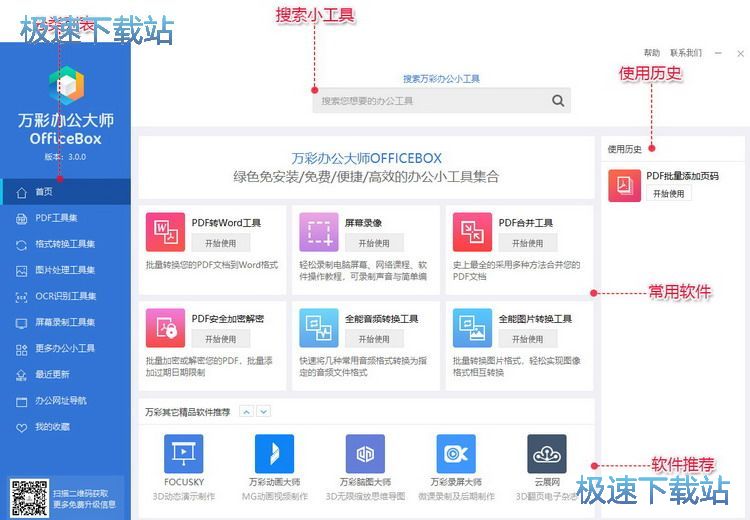
Task: Click 开始使用 under 全能图片转换工具
Action: tap(528, 339)
